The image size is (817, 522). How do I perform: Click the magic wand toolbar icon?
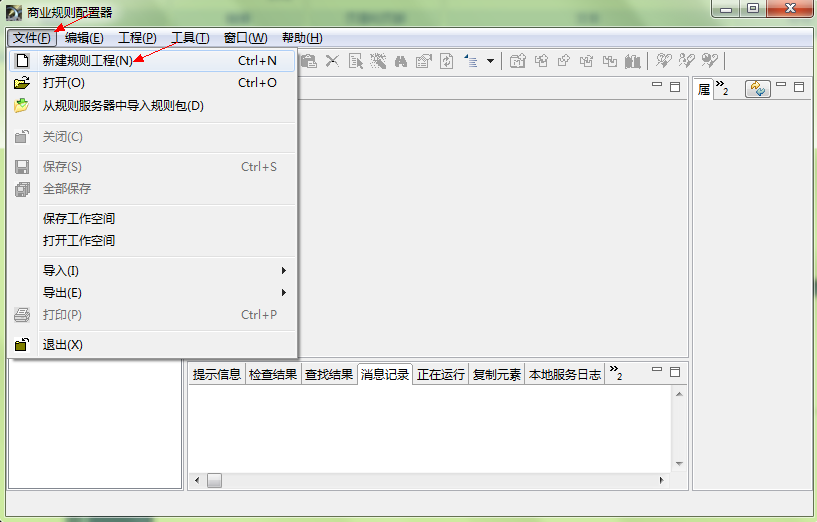click(378, 61)
